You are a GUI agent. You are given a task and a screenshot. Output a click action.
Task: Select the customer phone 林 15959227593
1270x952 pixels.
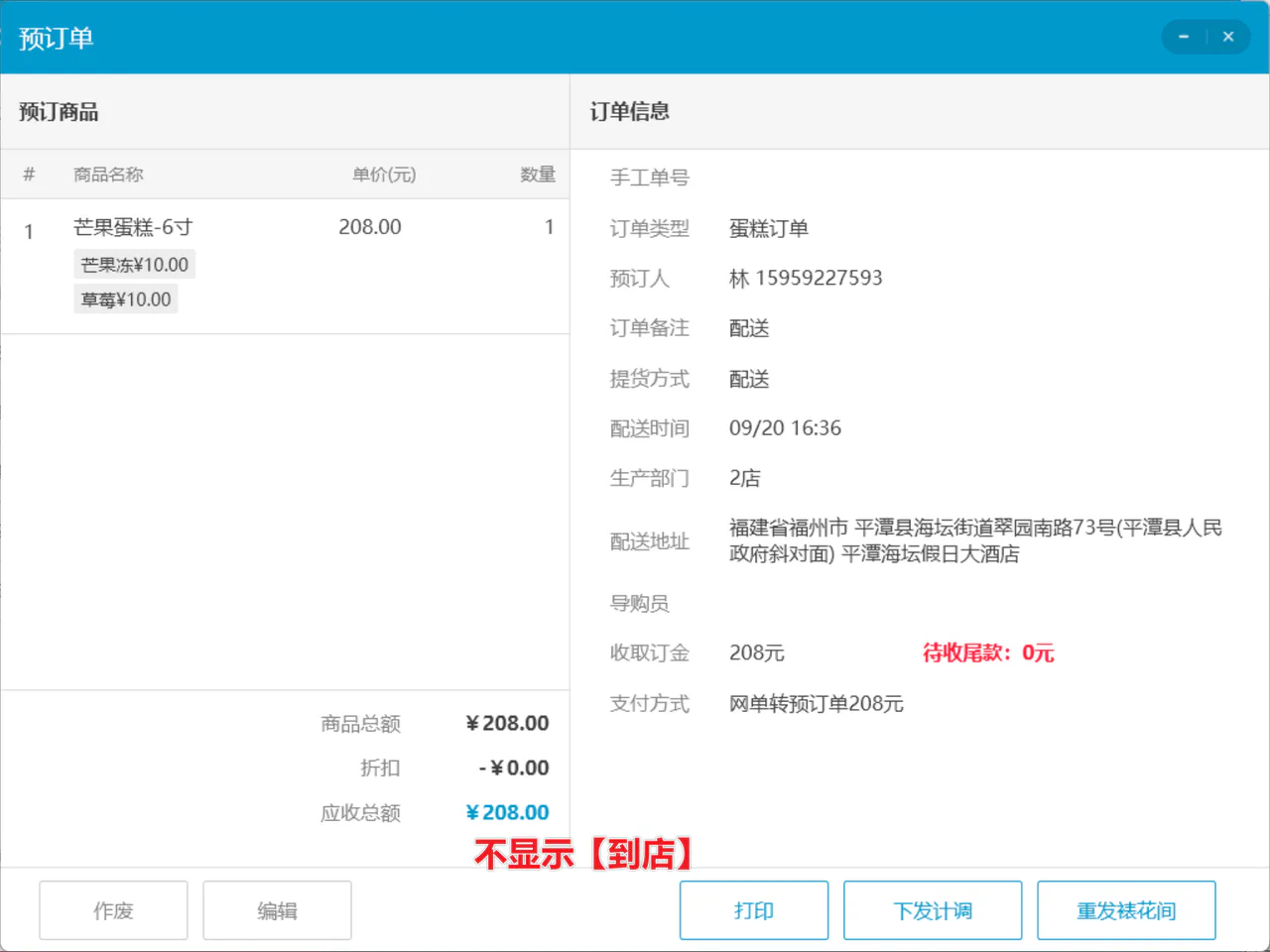806,278
